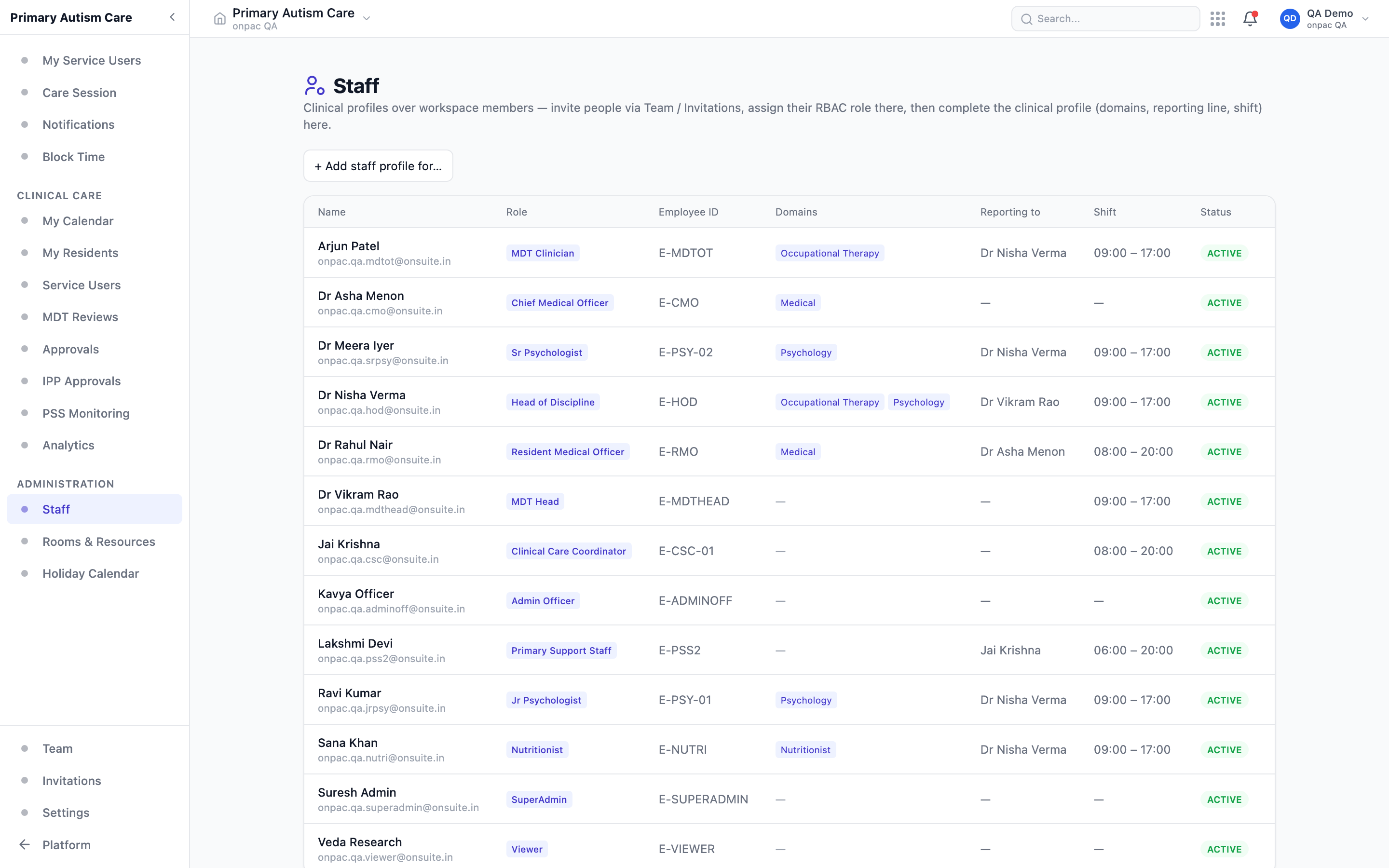The height and width of the screenshot is (868, 1389).
Task: Click ACTIVE status for Kavya Officer
Action: coord(1224,600)
